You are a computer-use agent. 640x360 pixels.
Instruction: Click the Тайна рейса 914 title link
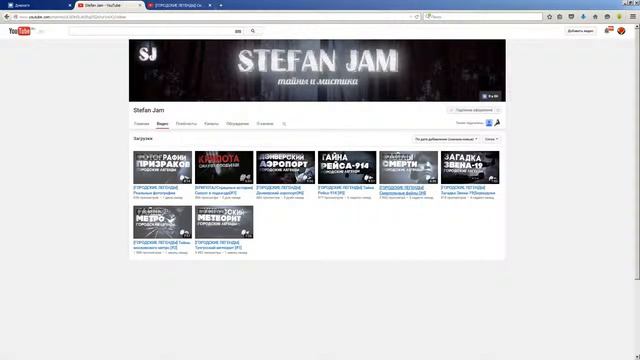[x=346, y=190]
